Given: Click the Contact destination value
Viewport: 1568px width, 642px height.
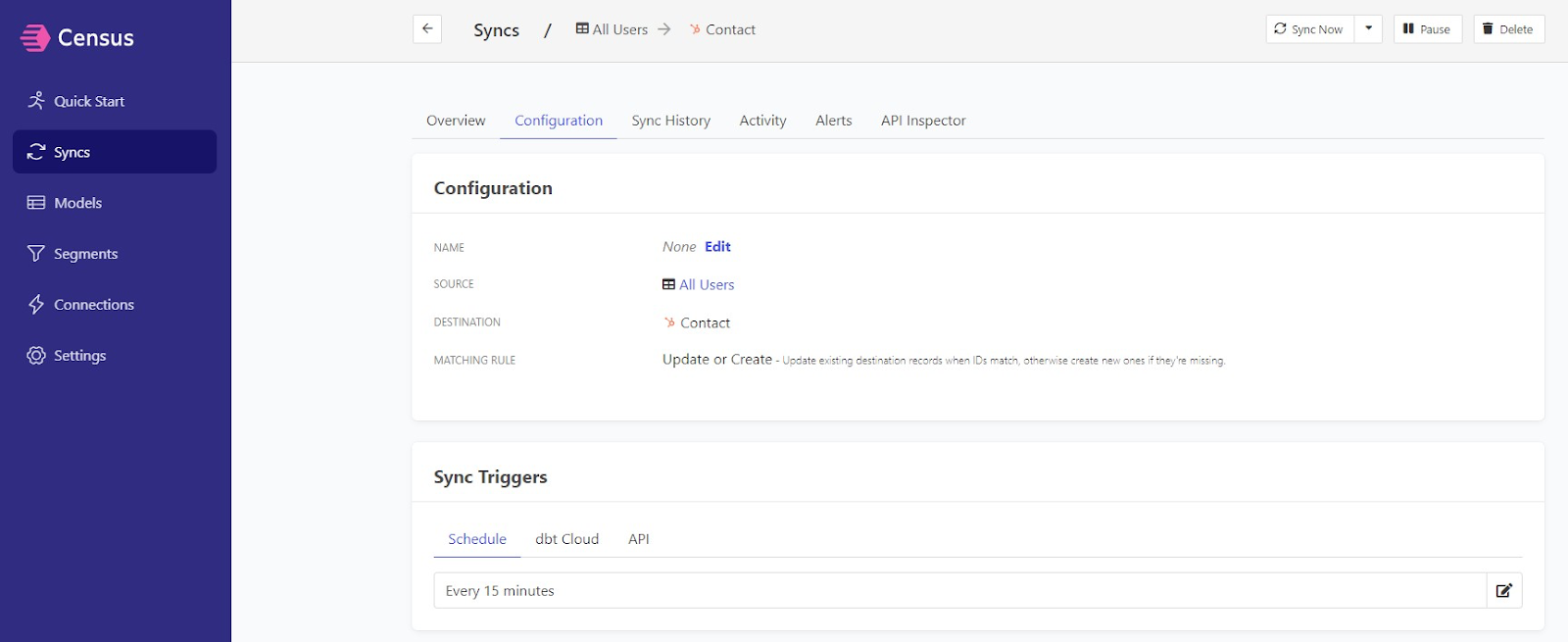Looking at the screenshot, I should [706, 323].
